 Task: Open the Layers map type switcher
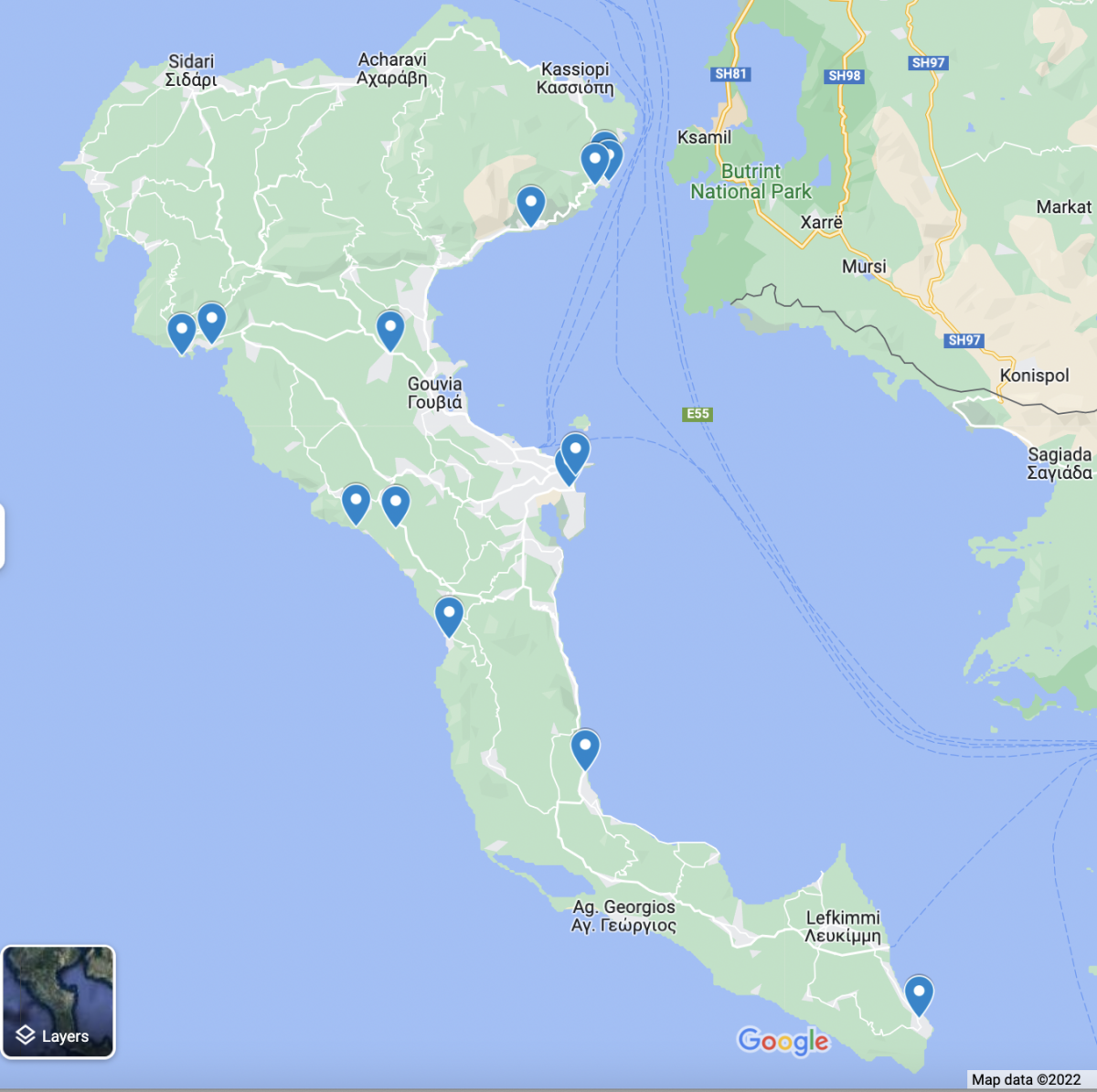(x=59, y=1002)
